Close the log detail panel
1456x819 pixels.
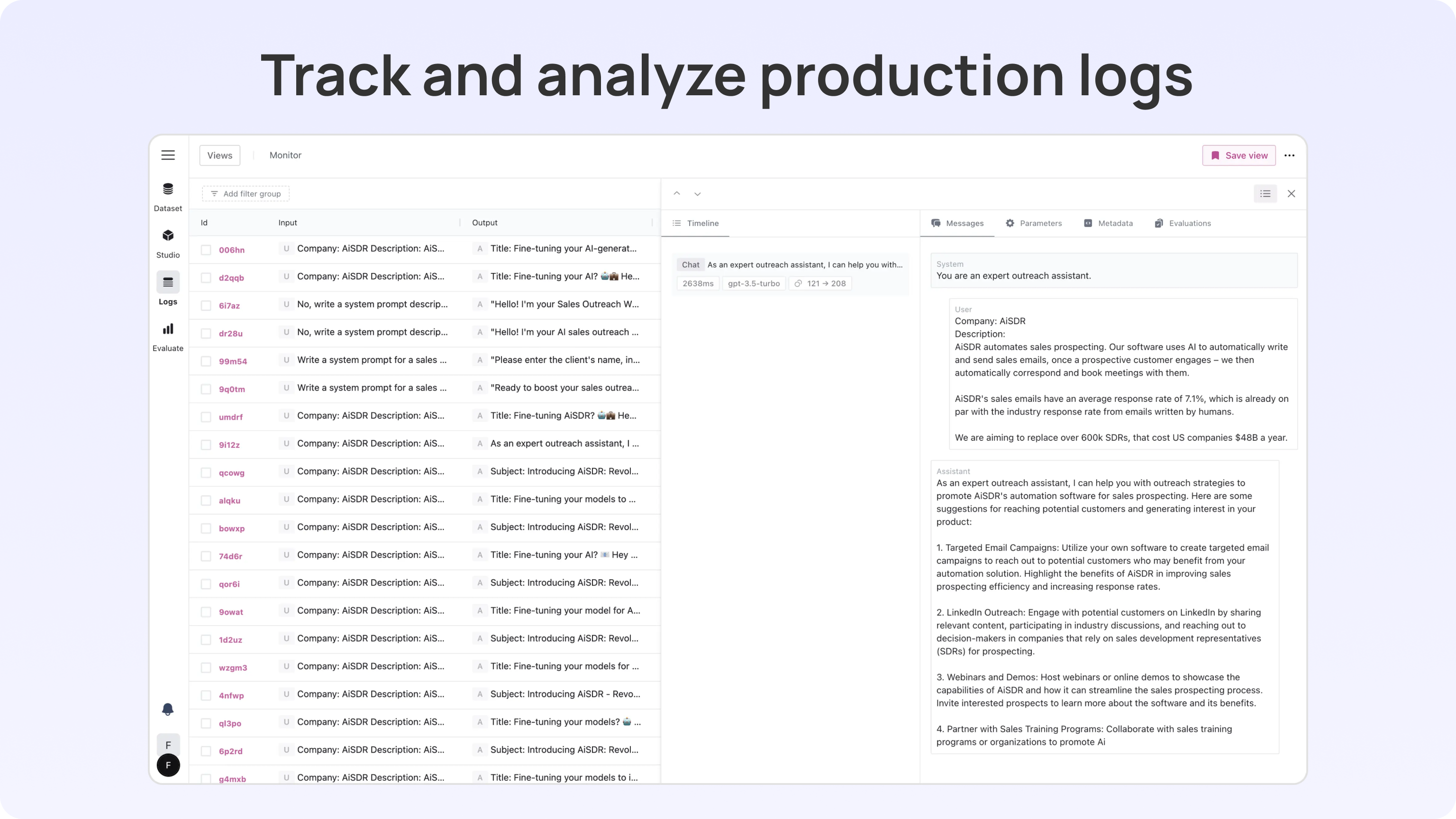[x=1292, y=194]
